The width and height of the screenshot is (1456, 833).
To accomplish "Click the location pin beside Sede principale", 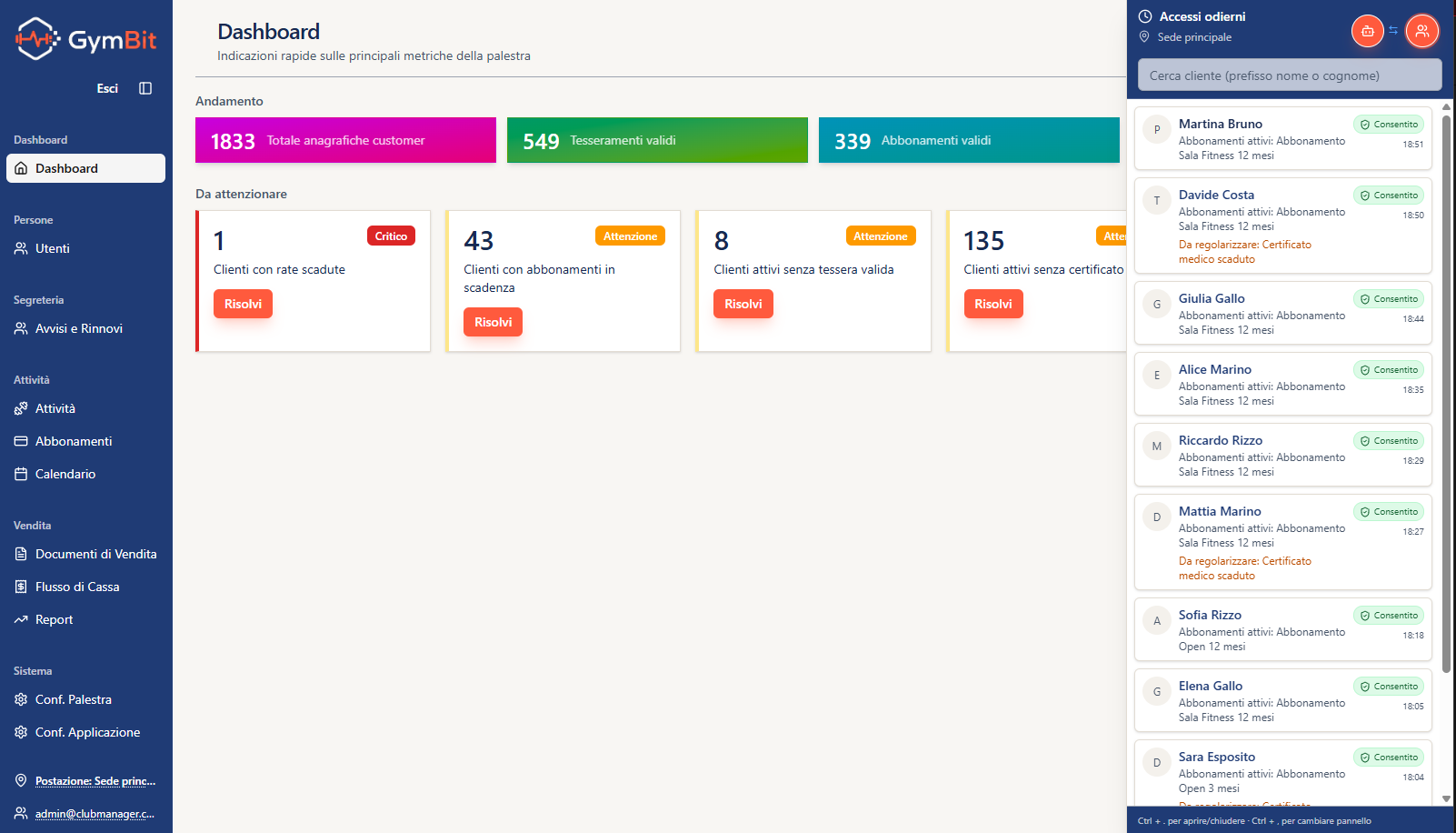I will click(1144, 37).
